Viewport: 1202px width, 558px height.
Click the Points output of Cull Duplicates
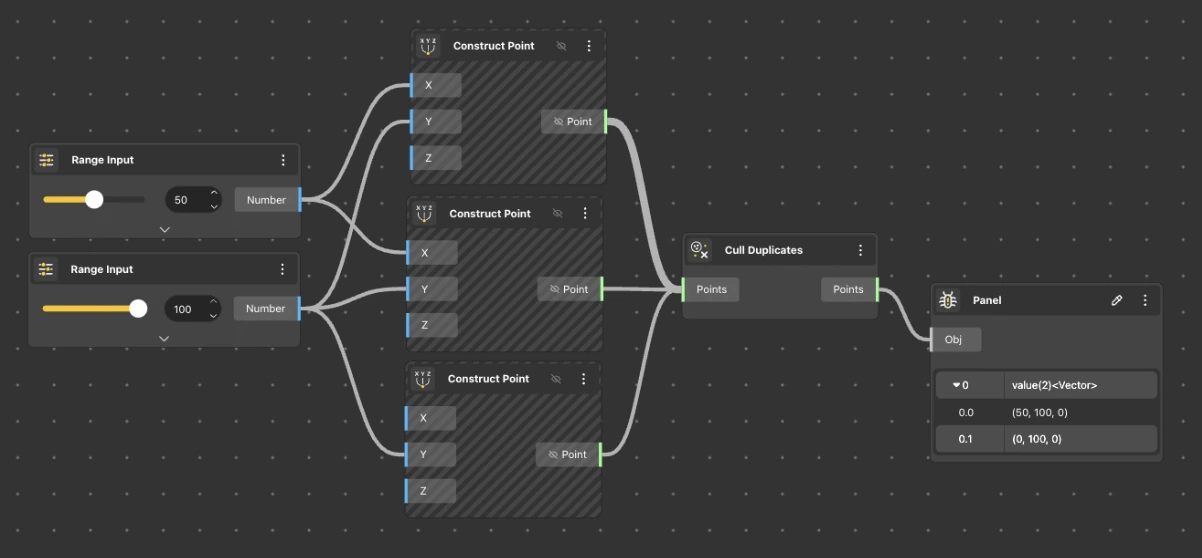pyautogui.click(x=848, y=289)
